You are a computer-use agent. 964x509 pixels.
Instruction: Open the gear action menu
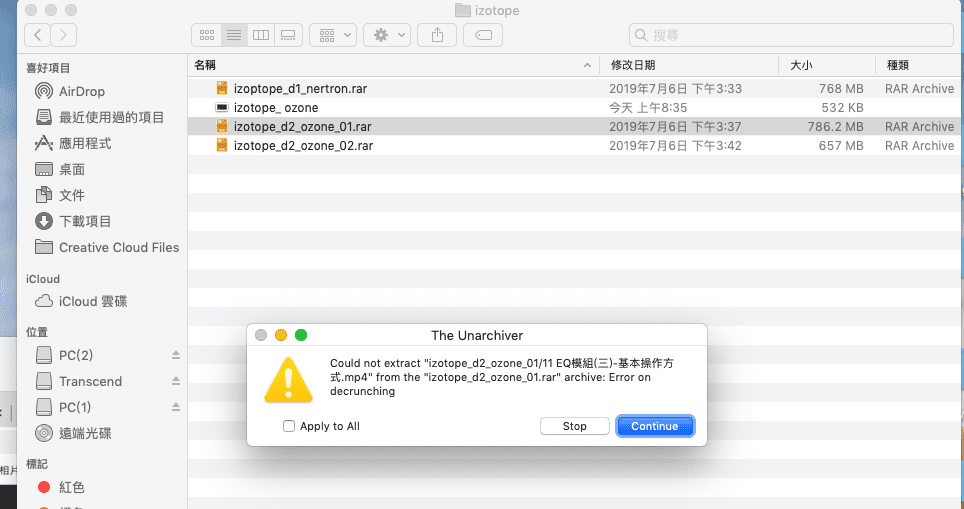click(387, 35)
